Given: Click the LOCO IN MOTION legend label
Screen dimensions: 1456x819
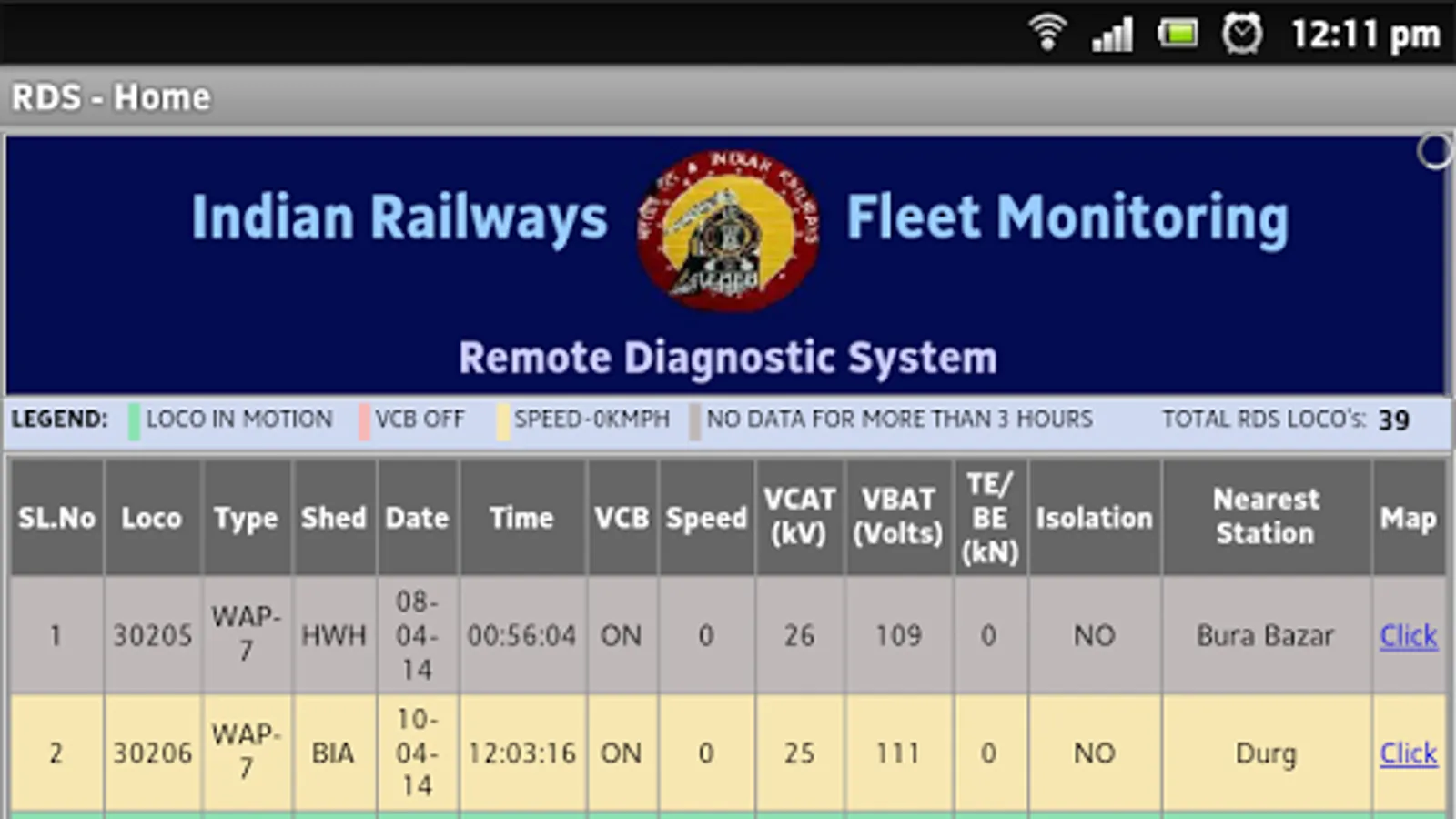Looking at the screenshot, I should point(239,419).
